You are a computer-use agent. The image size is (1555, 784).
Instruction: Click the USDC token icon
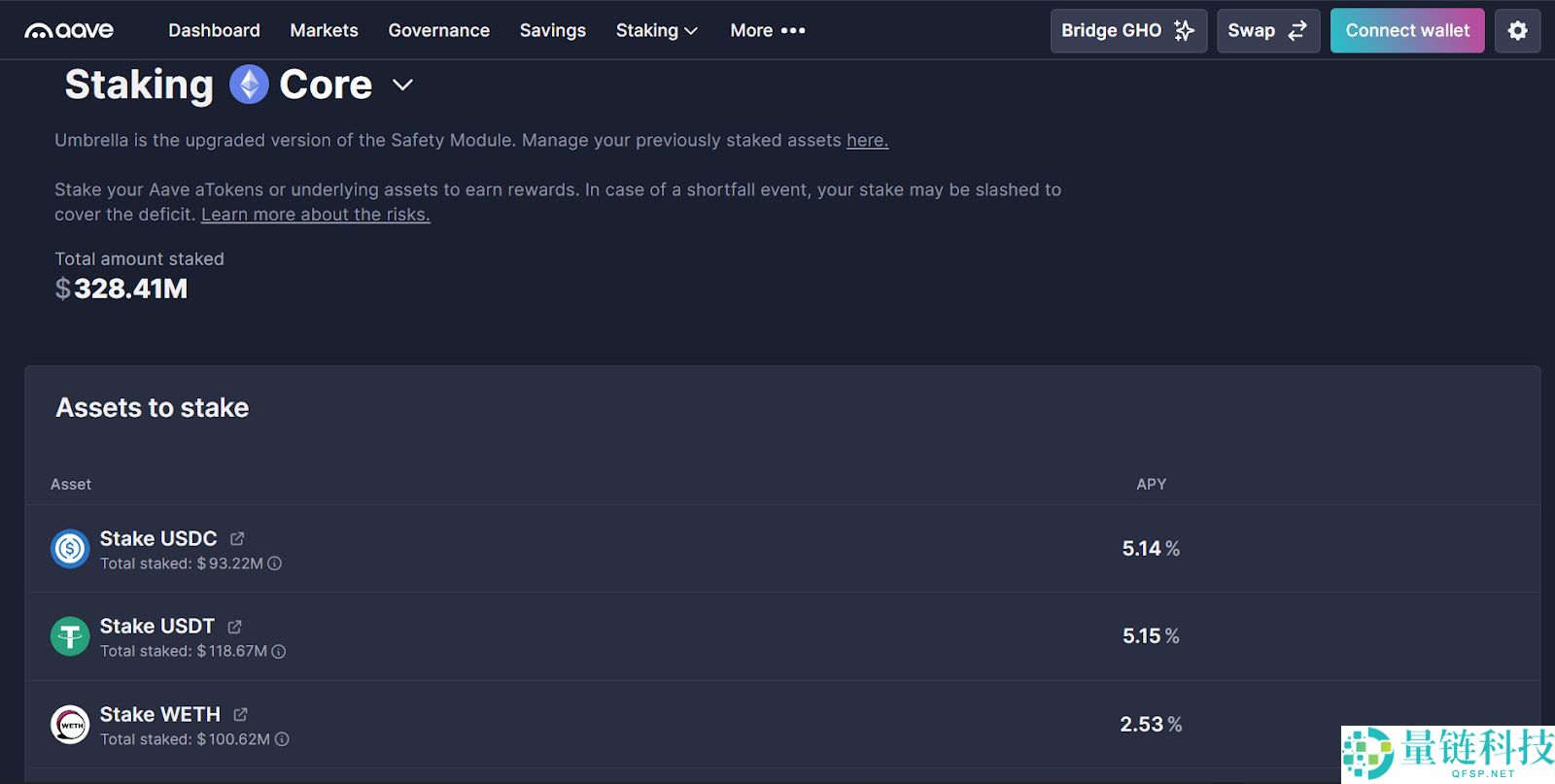pyautogui.click(x=70, y=549)
